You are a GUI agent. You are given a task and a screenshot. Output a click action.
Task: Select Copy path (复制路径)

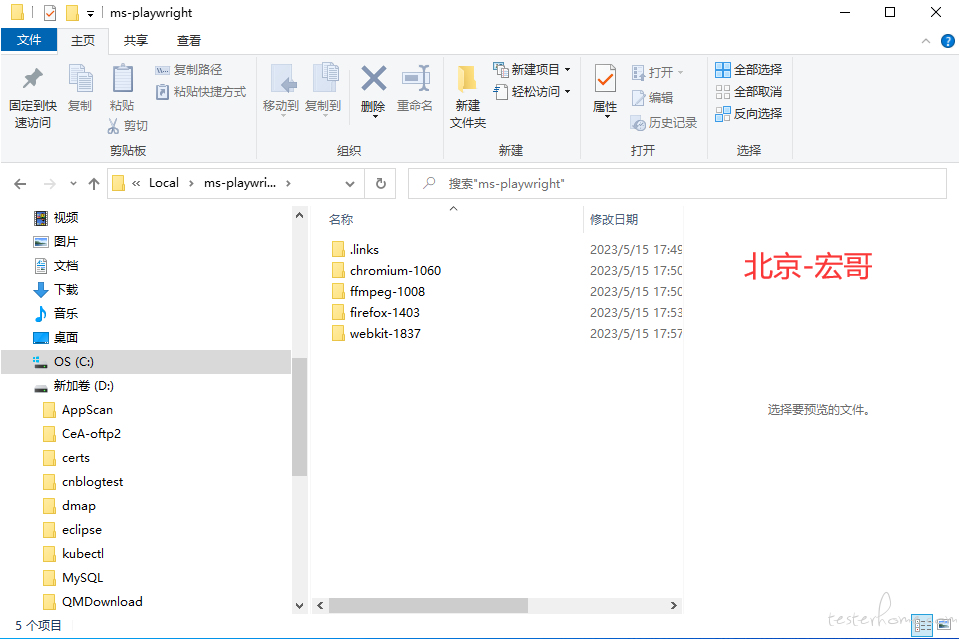pos(189,70)
